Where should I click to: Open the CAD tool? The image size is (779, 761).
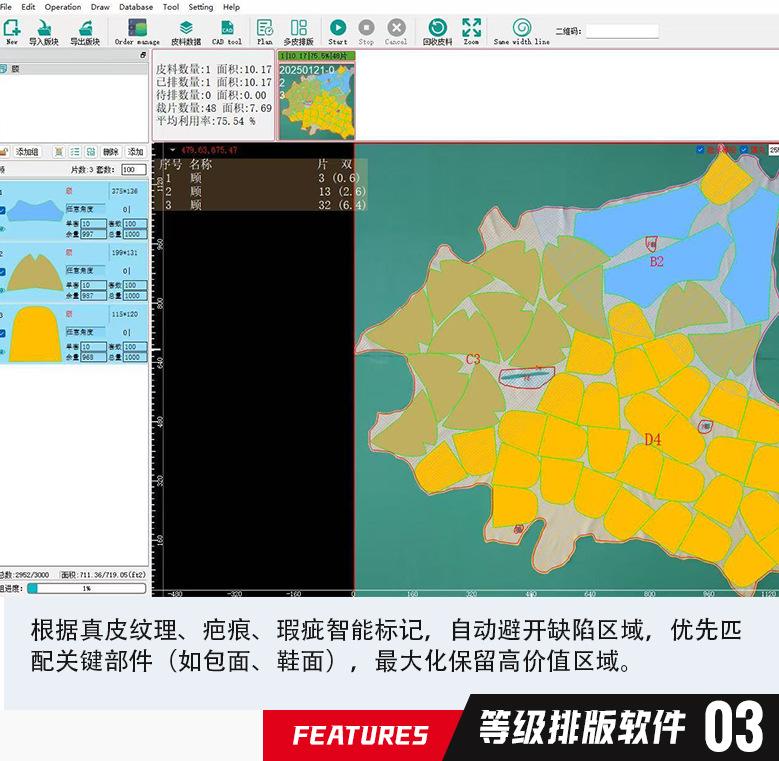227,29
